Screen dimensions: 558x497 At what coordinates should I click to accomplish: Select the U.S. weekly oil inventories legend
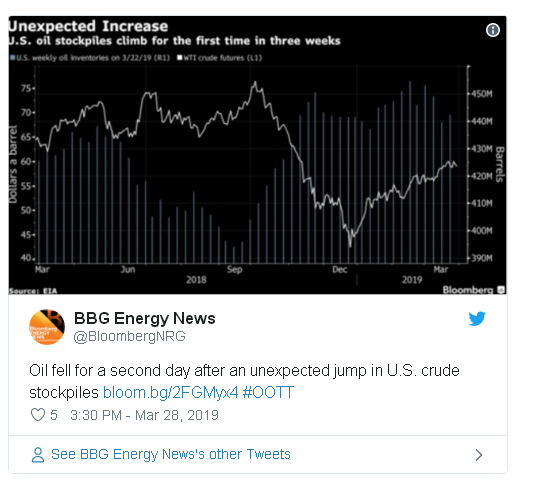coord(90,58)
